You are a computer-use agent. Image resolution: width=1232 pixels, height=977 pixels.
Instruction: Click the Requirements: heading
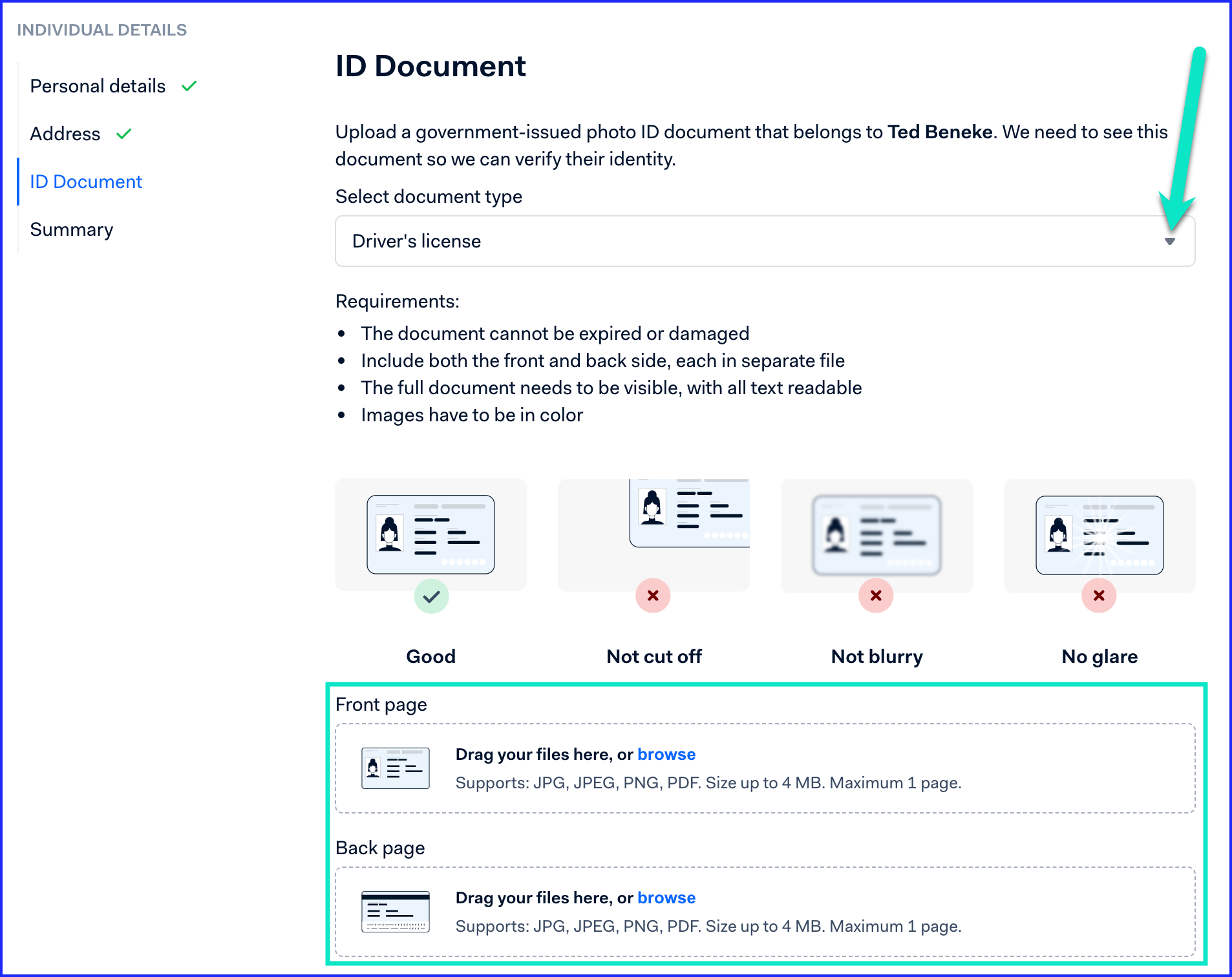398,301
